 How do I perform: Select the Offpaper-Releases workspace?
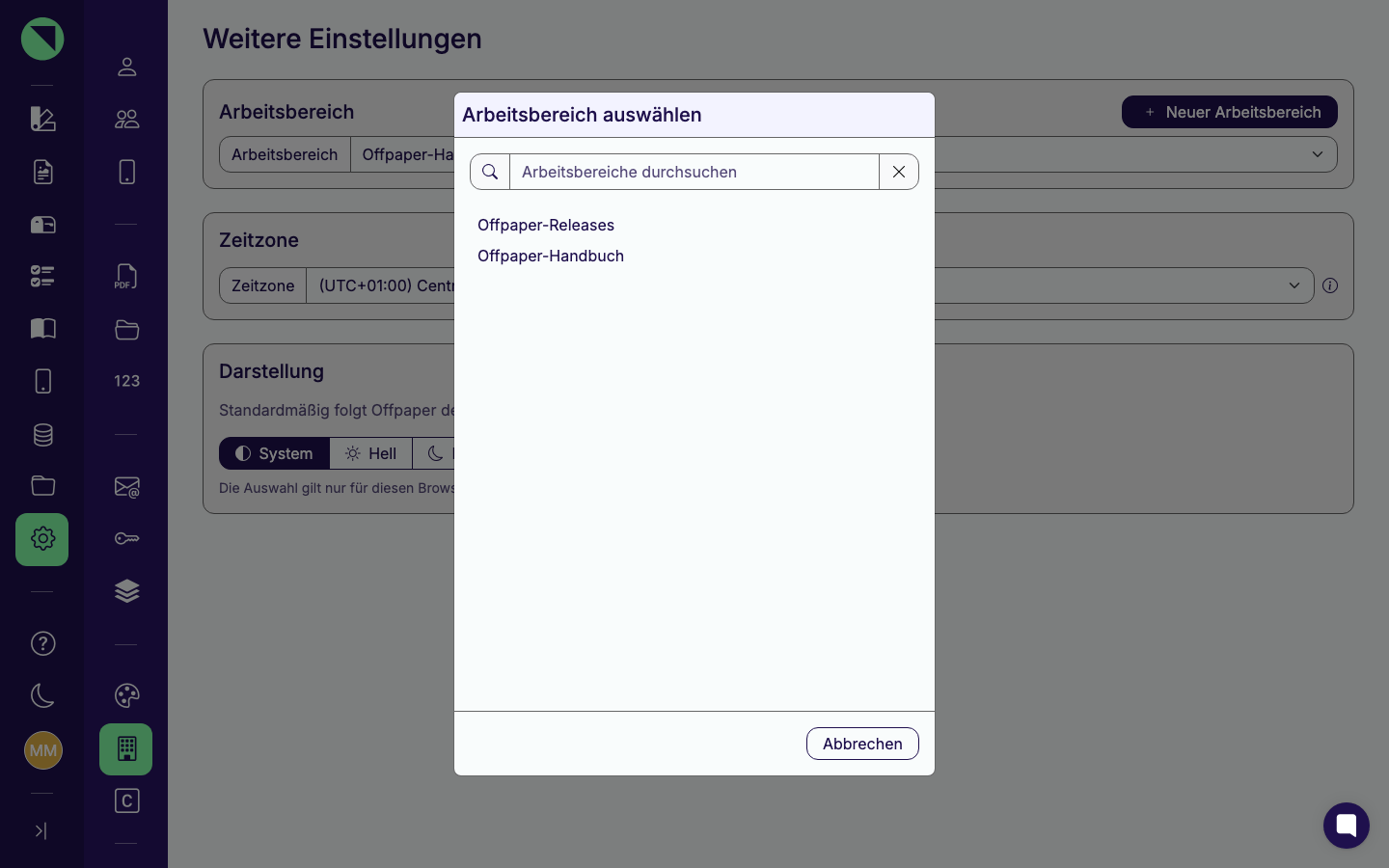click(x=546, y=225)
